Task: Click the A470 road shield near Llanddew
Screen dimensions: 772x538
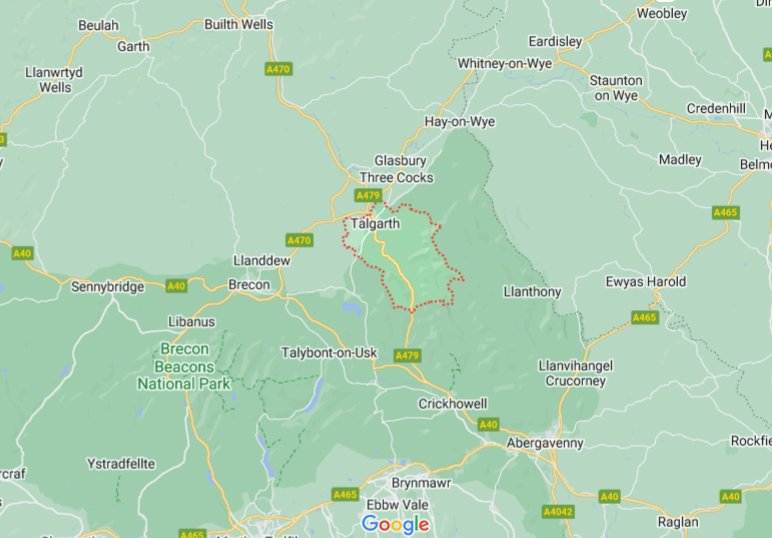Action: (299, 240)
